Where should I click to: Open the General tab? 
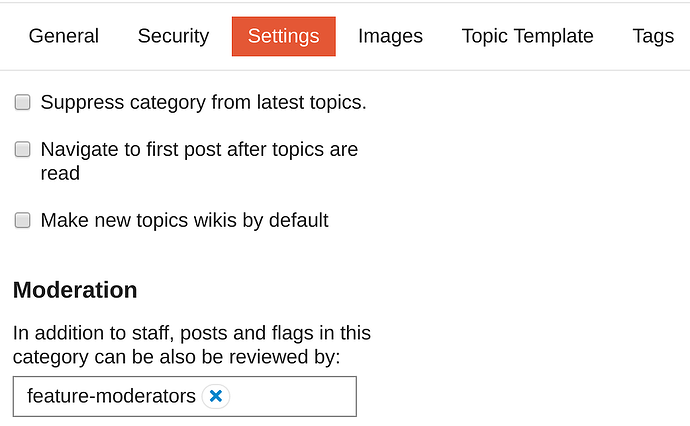64,36
